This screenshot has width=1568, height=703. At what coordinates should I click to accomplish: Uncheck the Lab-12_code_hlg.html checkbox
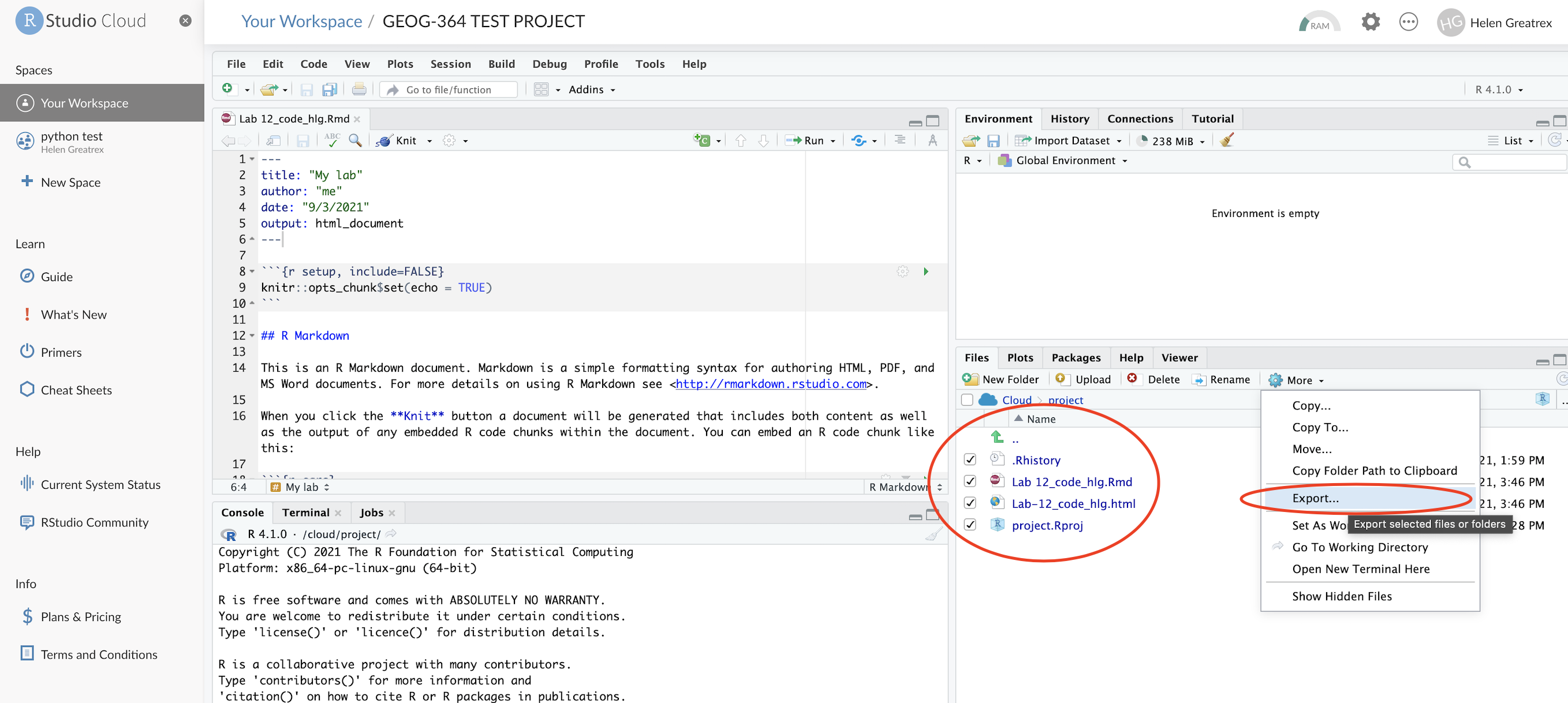[x=970, y=503]
